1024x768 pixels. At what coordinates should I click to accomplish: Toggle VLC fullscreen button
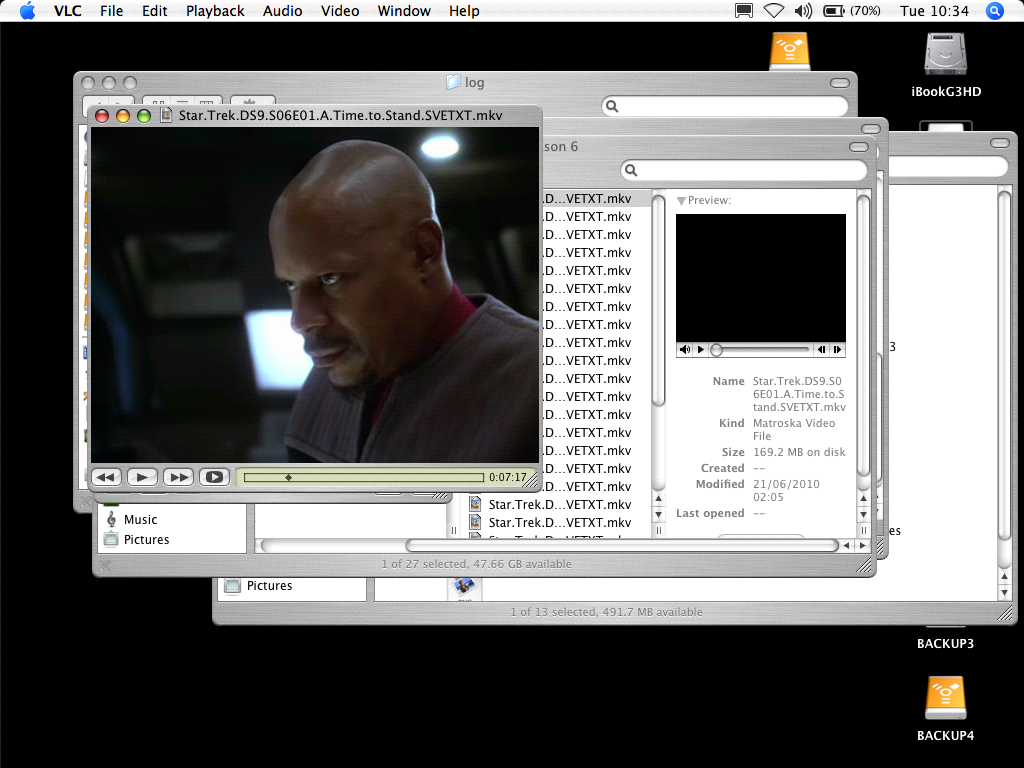[214, 477]
